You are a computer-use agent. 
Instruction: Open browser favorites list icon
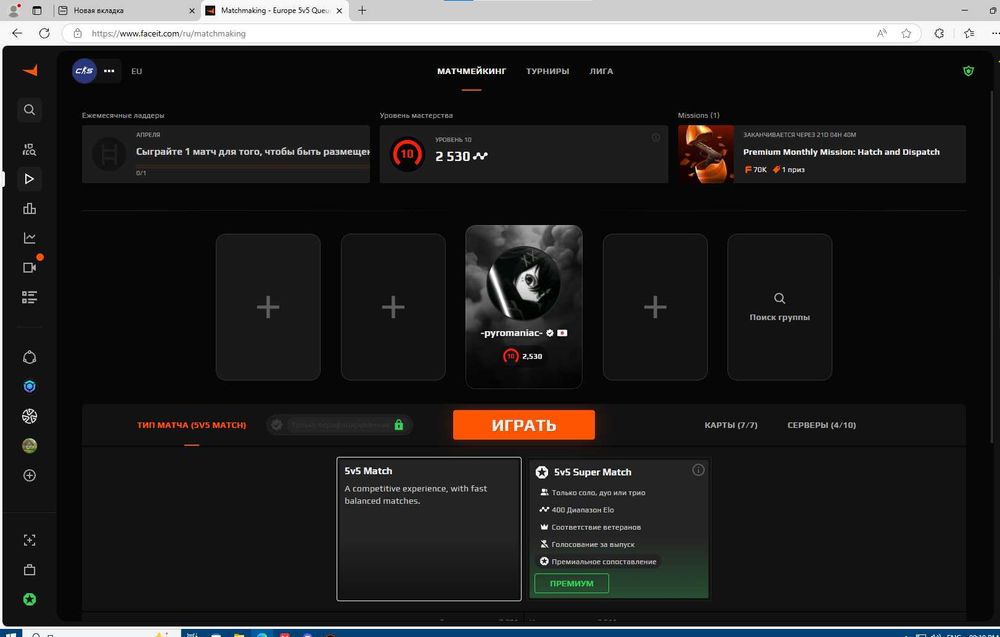pyautogui.click(x=969, y=33)
